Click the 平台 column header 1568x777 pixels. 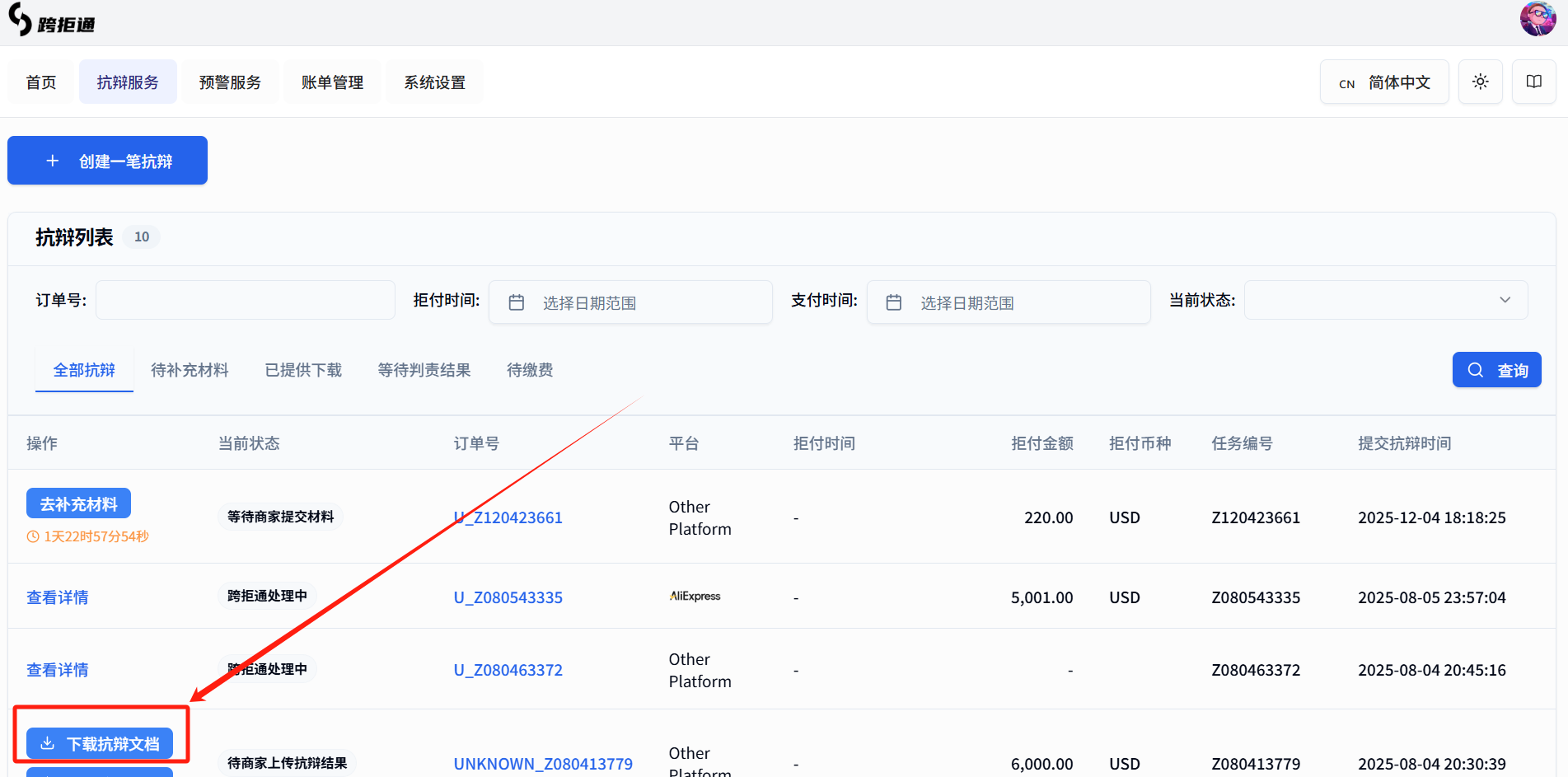click(684, 443)
